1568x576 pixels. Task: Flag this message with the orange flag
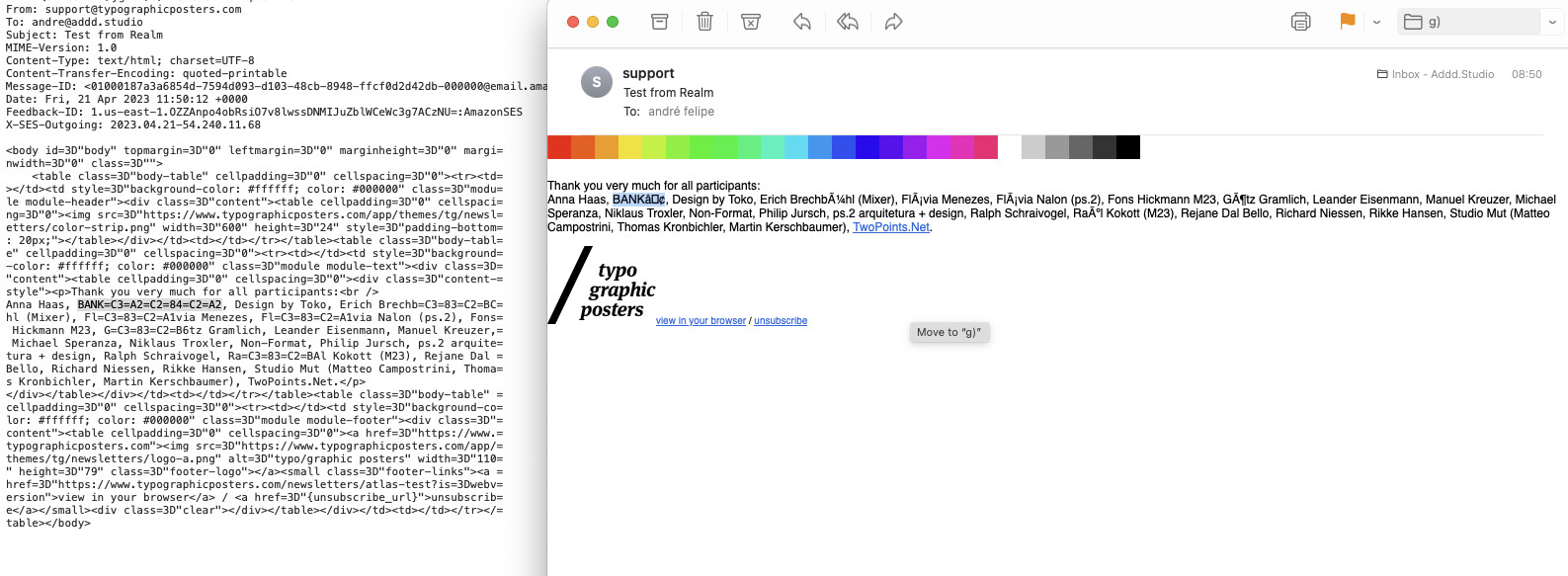click(x=1347, y=22)
